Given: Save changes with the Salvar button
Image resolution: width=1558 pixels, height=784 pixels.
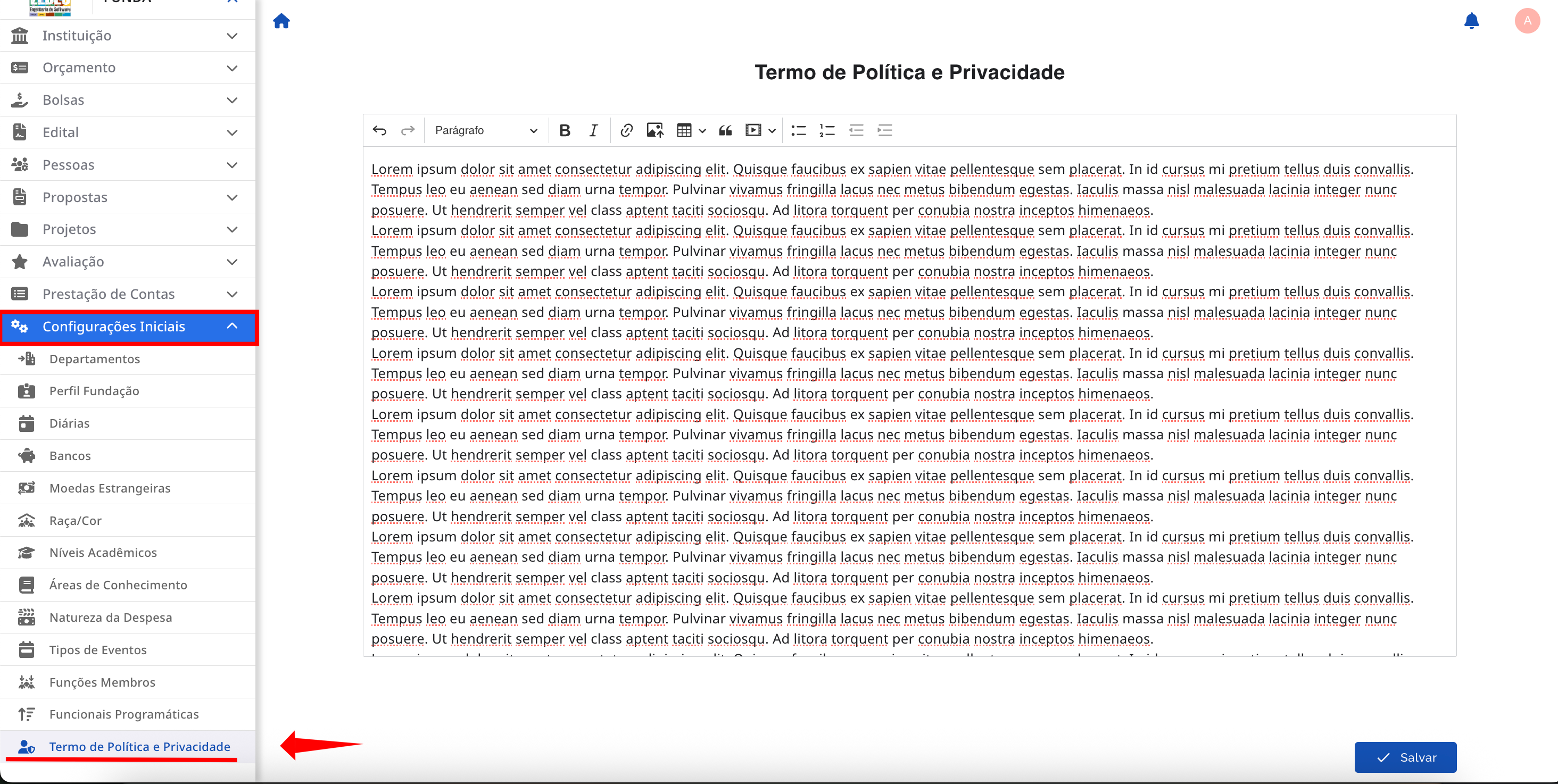Looking at the screenshot, I should click(x=1406, y=757).
